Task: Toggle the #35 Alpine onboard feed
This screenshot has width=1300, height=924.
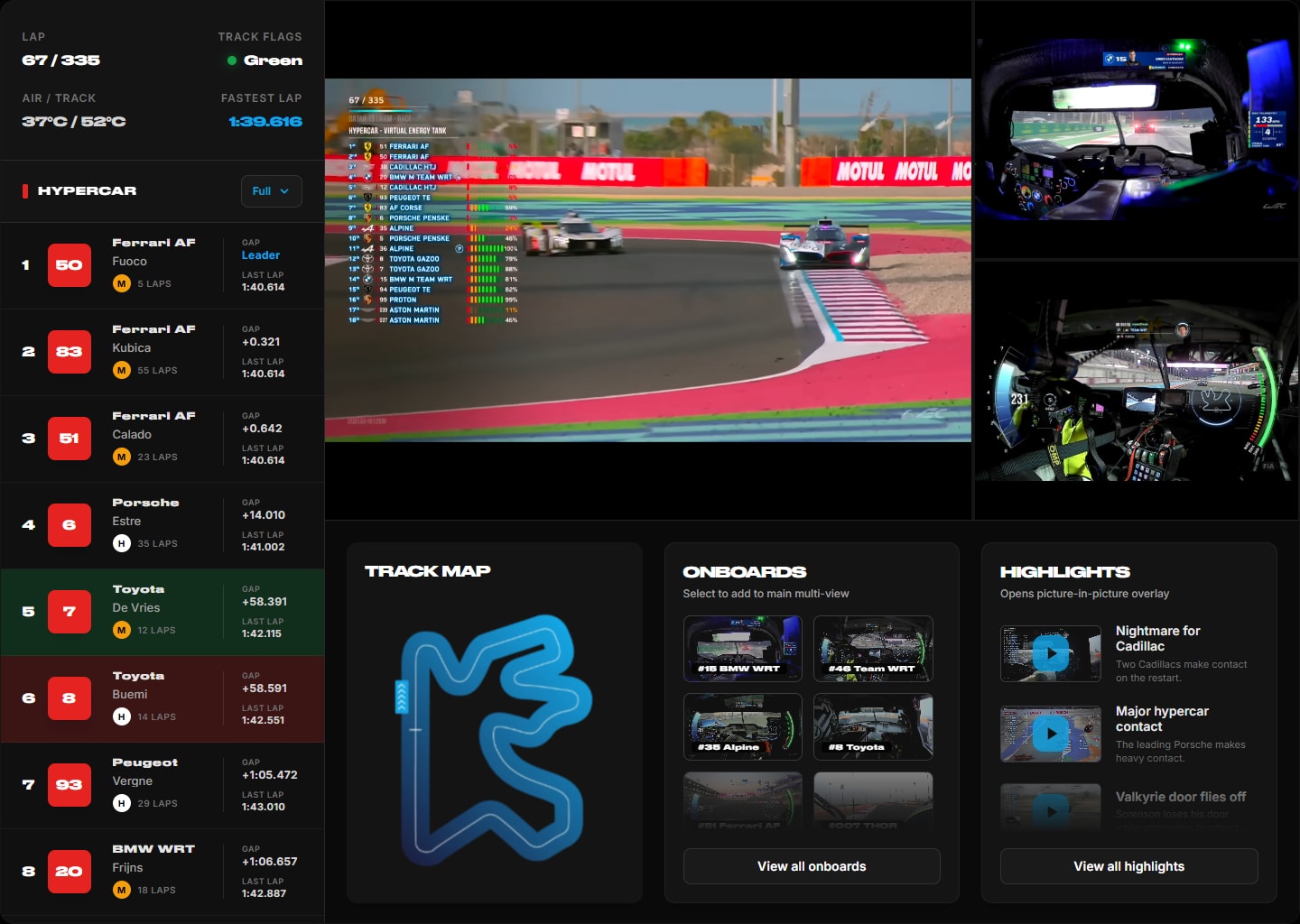Action: (742, 726)
